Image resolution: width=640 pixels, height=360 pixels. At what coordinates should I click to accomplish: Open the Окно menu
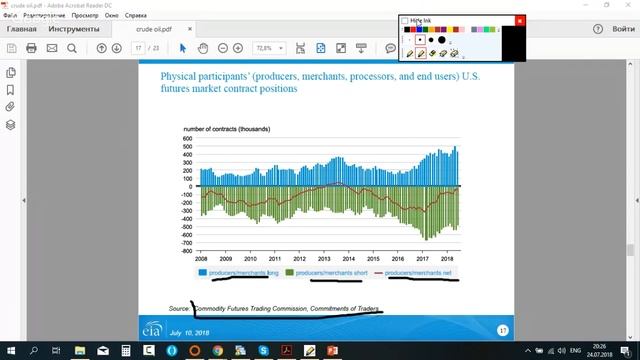[x=111, y=16]
